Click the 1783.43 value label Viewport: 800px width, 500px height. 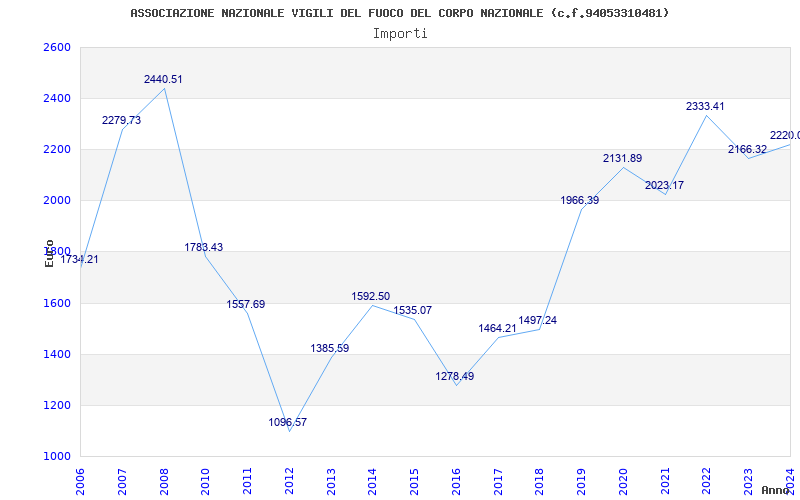[x=204, y=247]
